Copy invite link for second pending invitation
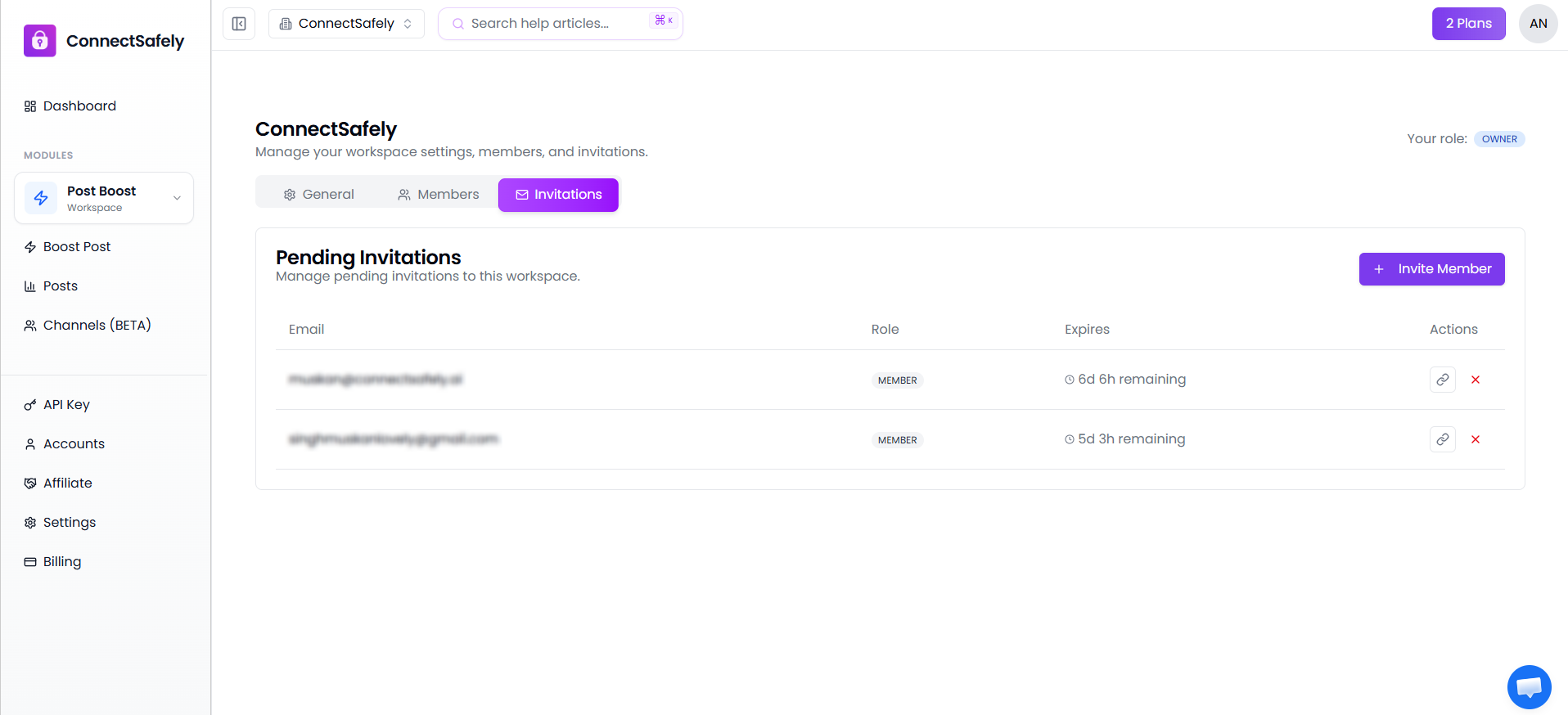 pyautogui.click(x=1442, y=439)
